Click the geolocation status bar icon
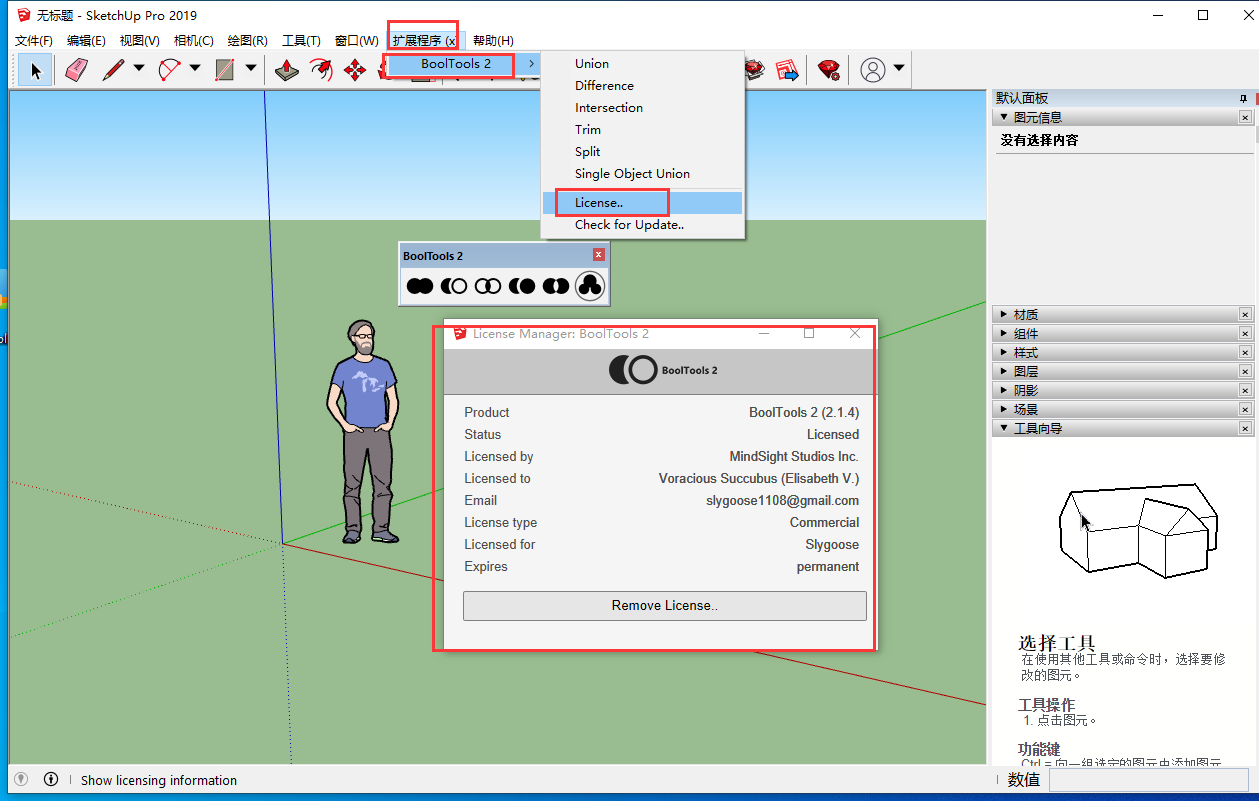This screenshot has width=1259, height=801. pos(21,779)
